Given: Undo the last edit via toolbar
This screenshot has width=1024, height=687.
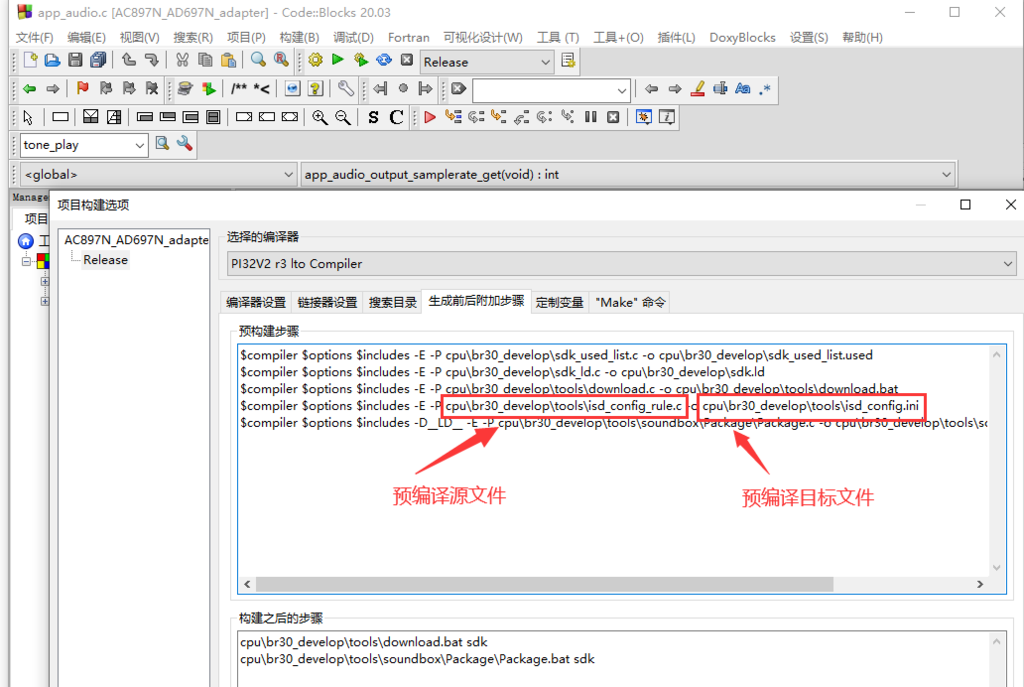Looking at the screenshot, I should pyautogui.click(x=129, y=61).
